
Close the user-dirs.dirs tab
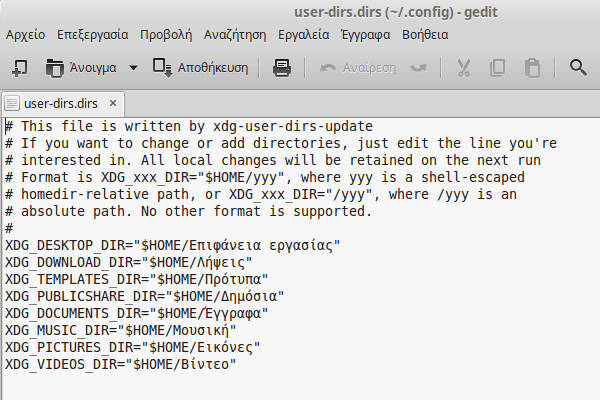[113, 103]
